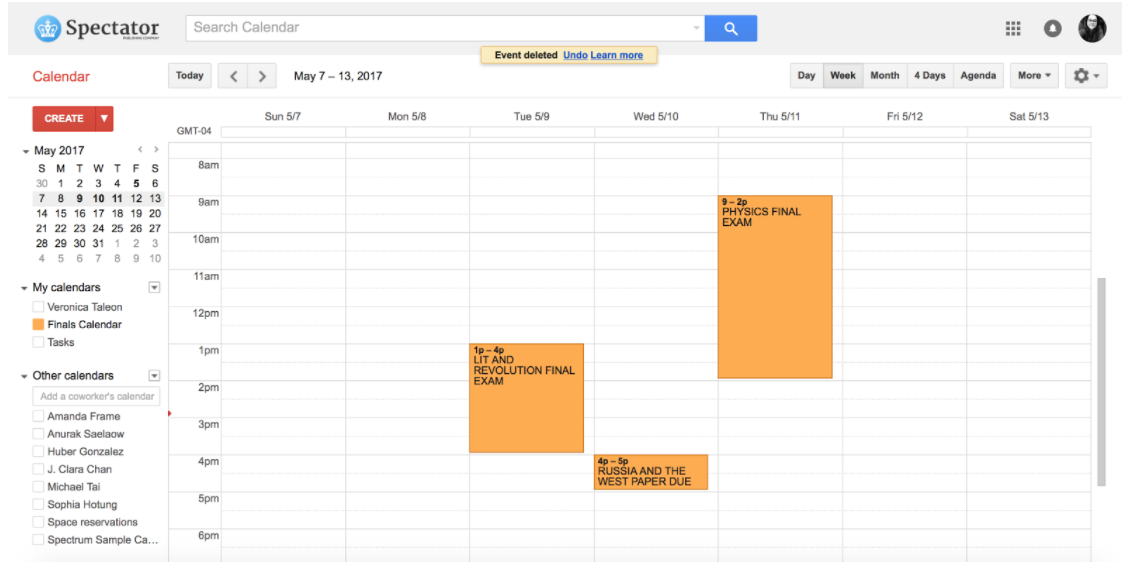Open the notifications bell icon
Screen dimensions: 1122x566
[1052, 29]
